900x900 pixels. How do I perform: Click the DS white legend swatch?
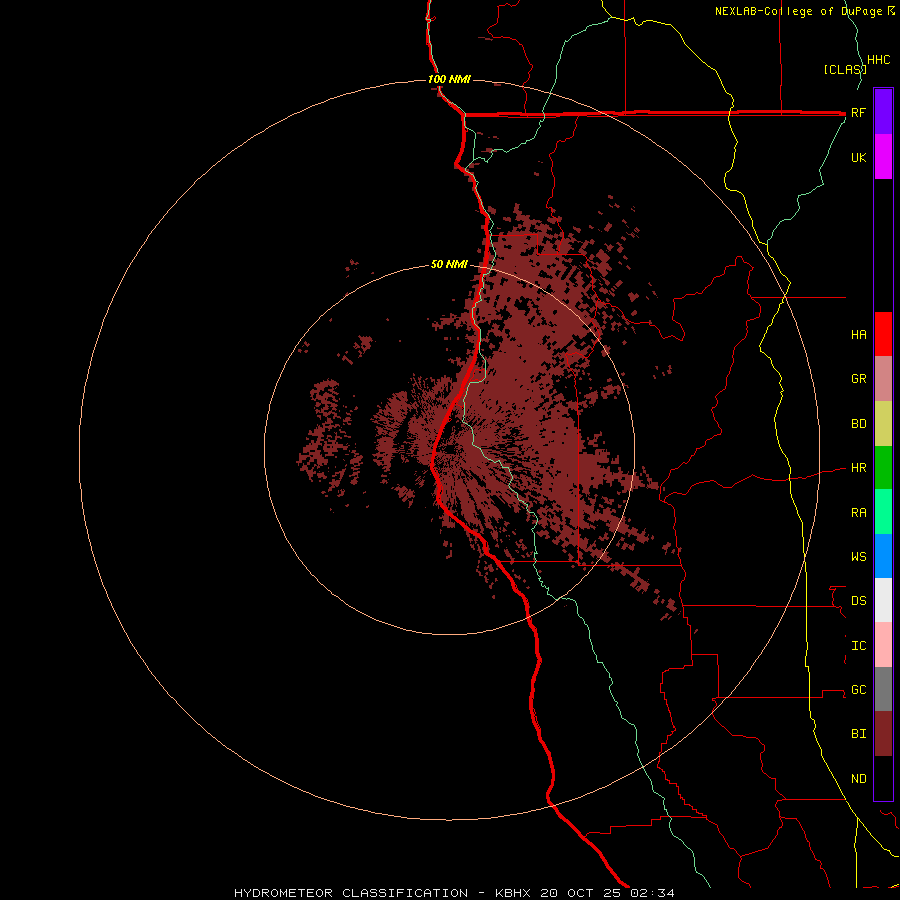click(883, 600)
